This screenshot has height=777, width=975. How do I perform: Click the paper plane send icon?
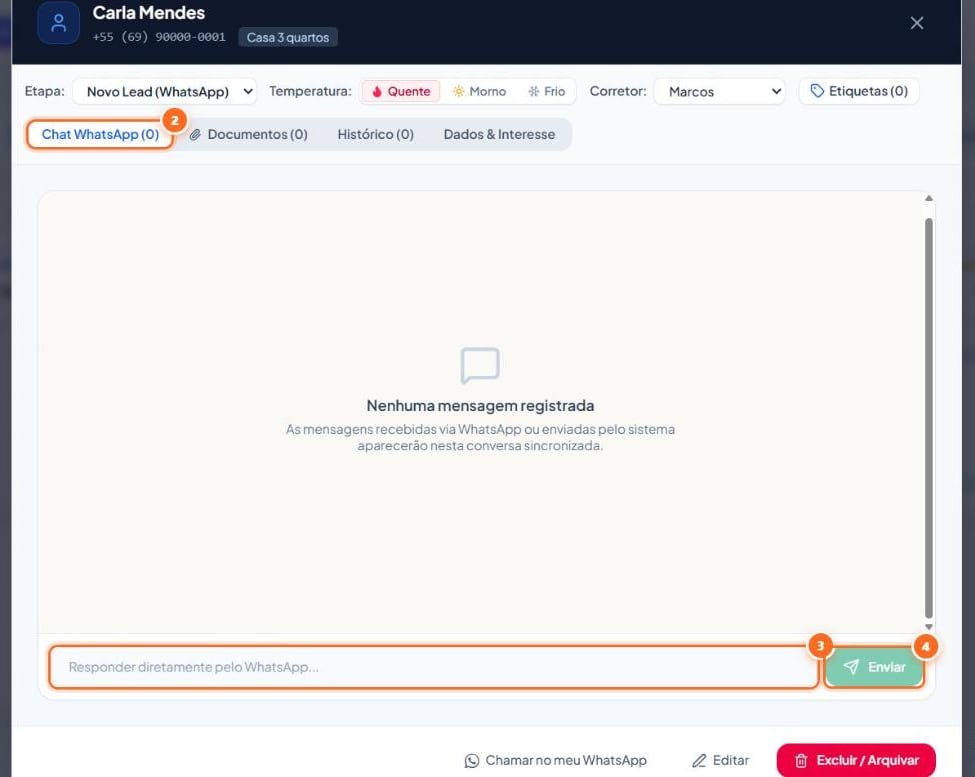[x=851, y=667]
